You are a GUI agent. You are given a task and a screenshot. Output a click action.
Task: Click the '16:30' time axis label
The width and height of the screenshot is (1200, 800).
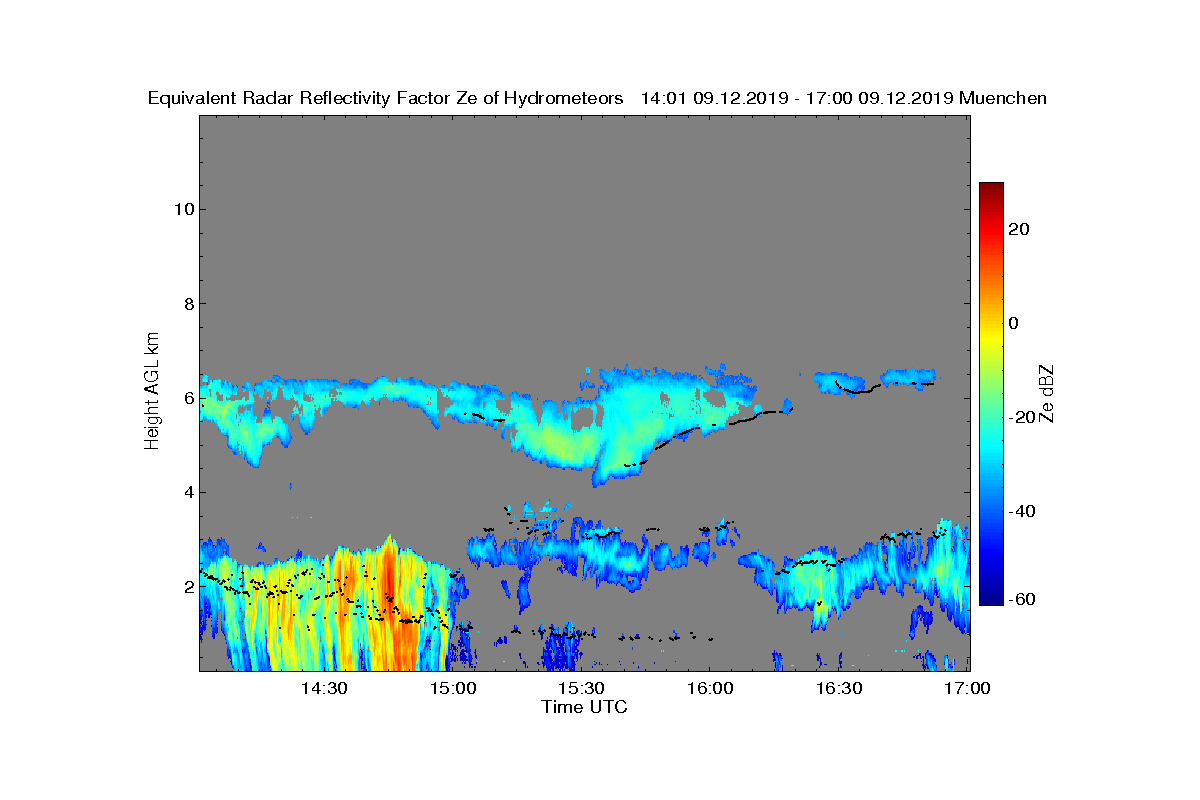[839, 689]
